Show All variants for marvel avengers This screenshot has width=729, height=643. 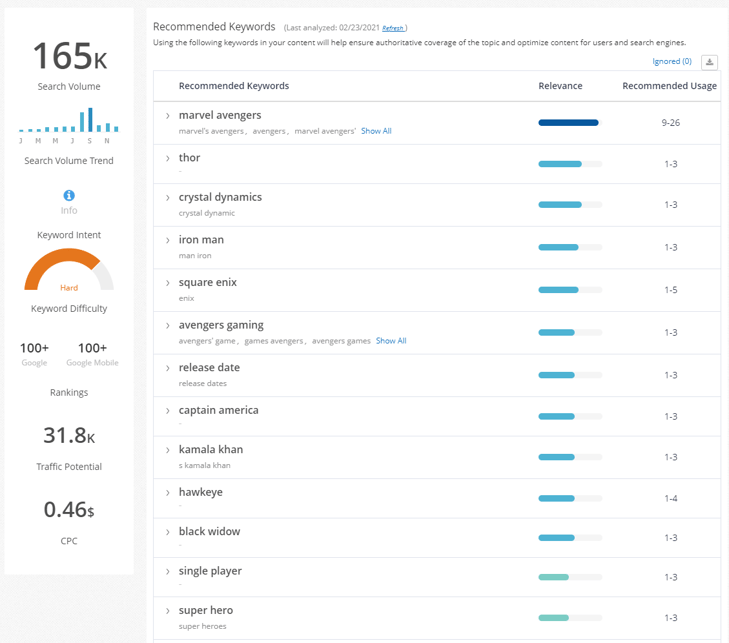tap(376, 131)
